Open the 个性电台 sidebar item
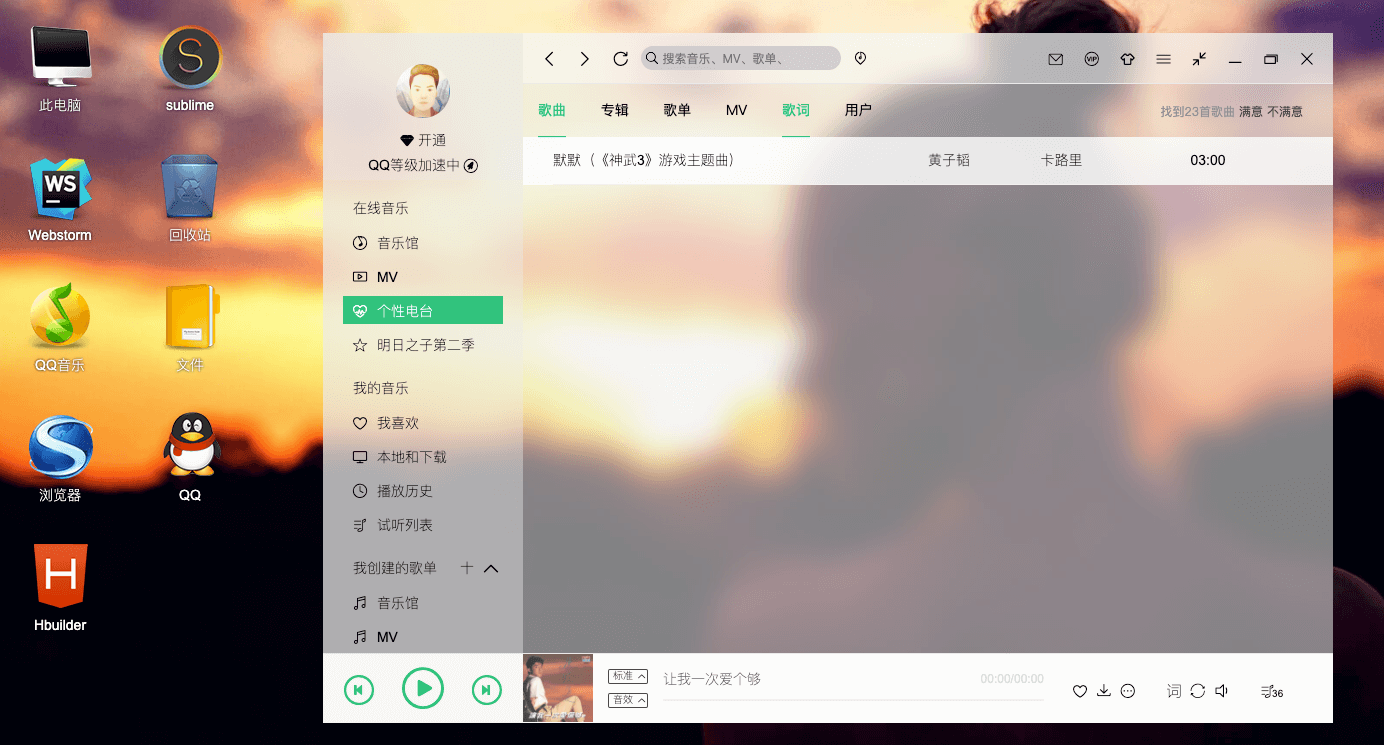The width and height of the screenshot is (1384, 745). pyautogui.click(x=423, y=311)
